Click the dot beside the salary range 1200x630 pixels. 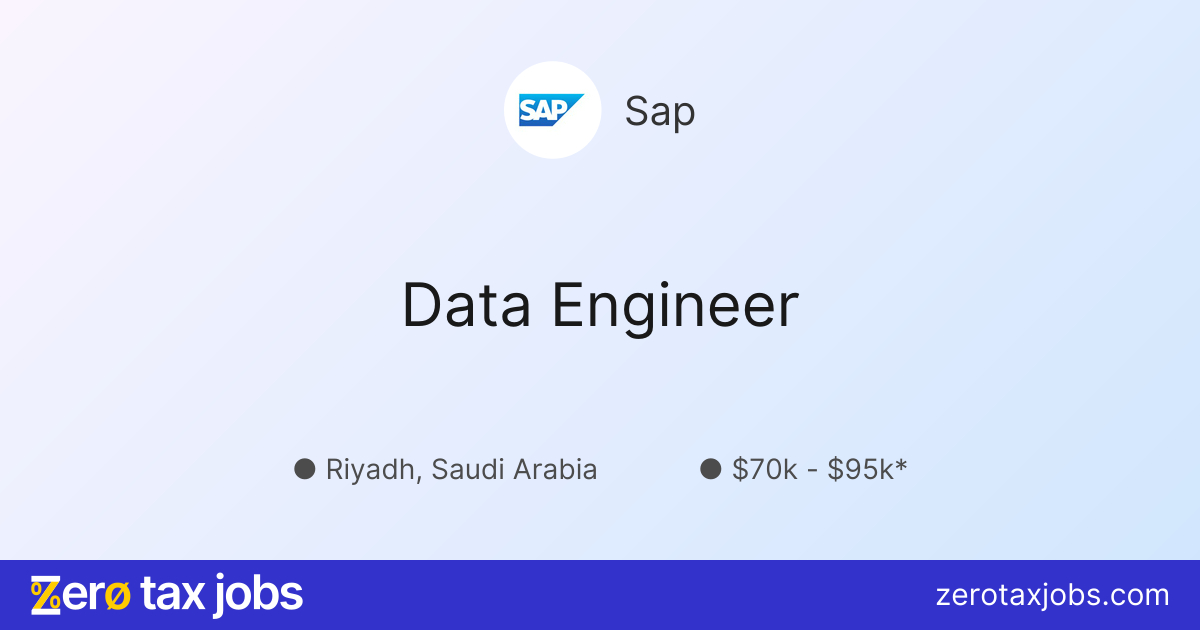click(x=711, y=468)
